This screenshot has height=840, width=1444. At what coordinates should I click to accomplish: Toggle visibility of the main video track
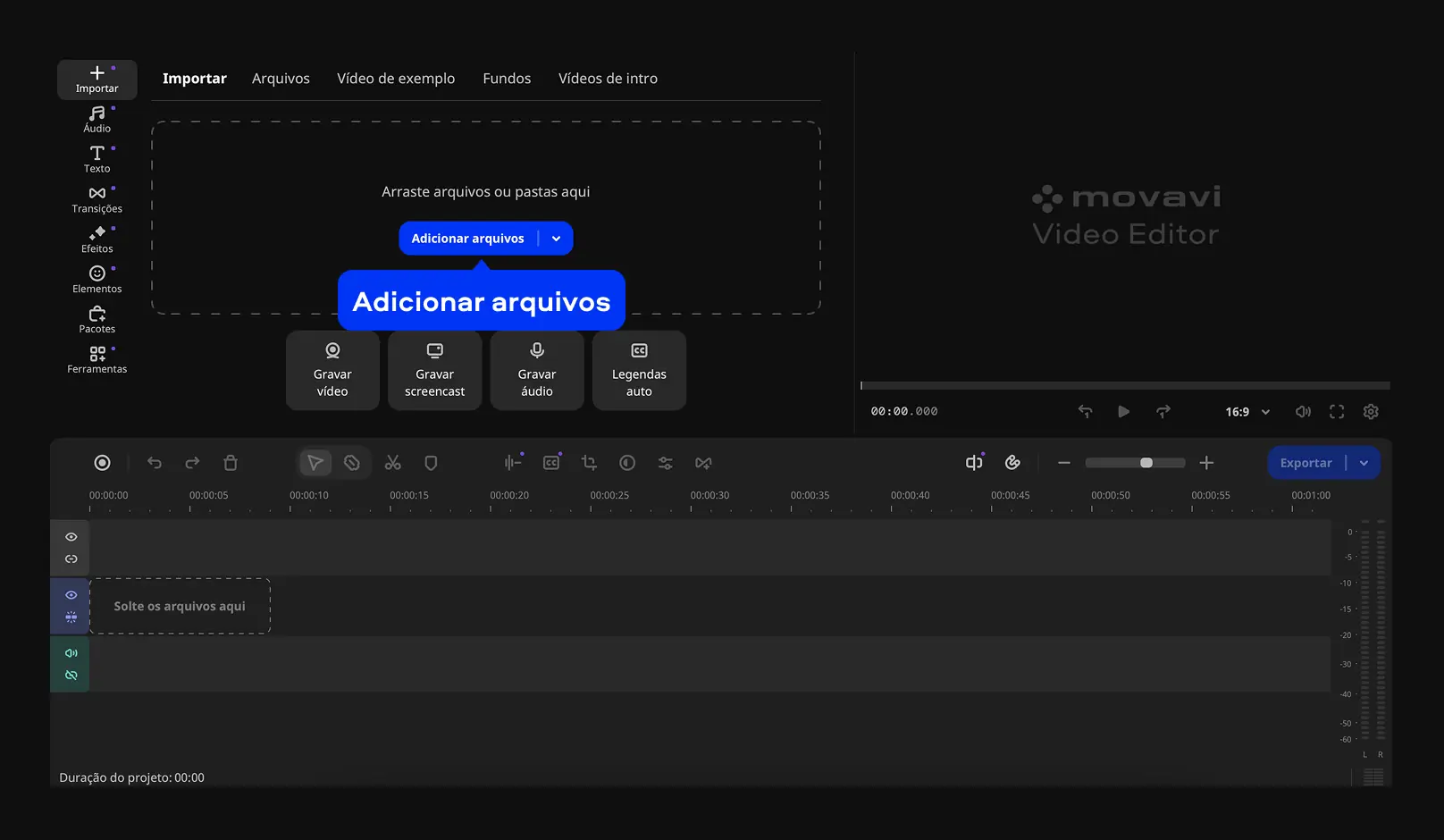point(71,595)
